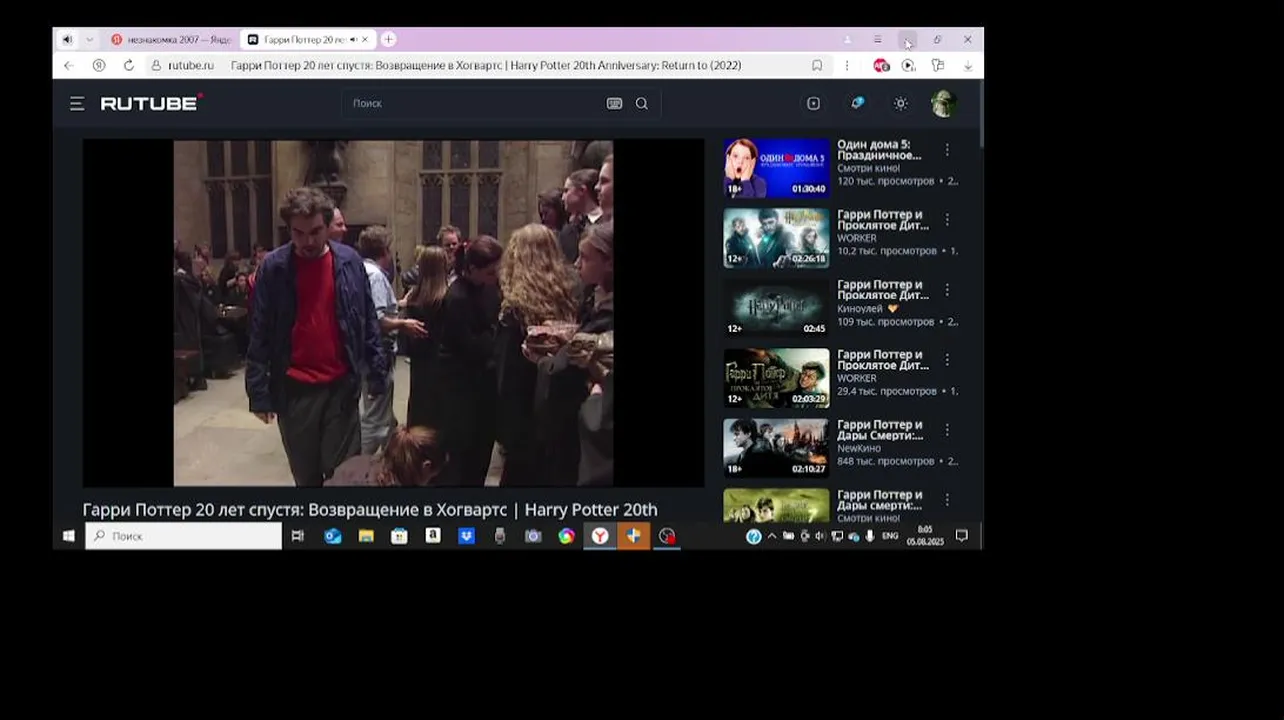
Task: Open 'Один дома 5: Праздничное' title link
Action: pyautogui.click(x=880, y=150)
